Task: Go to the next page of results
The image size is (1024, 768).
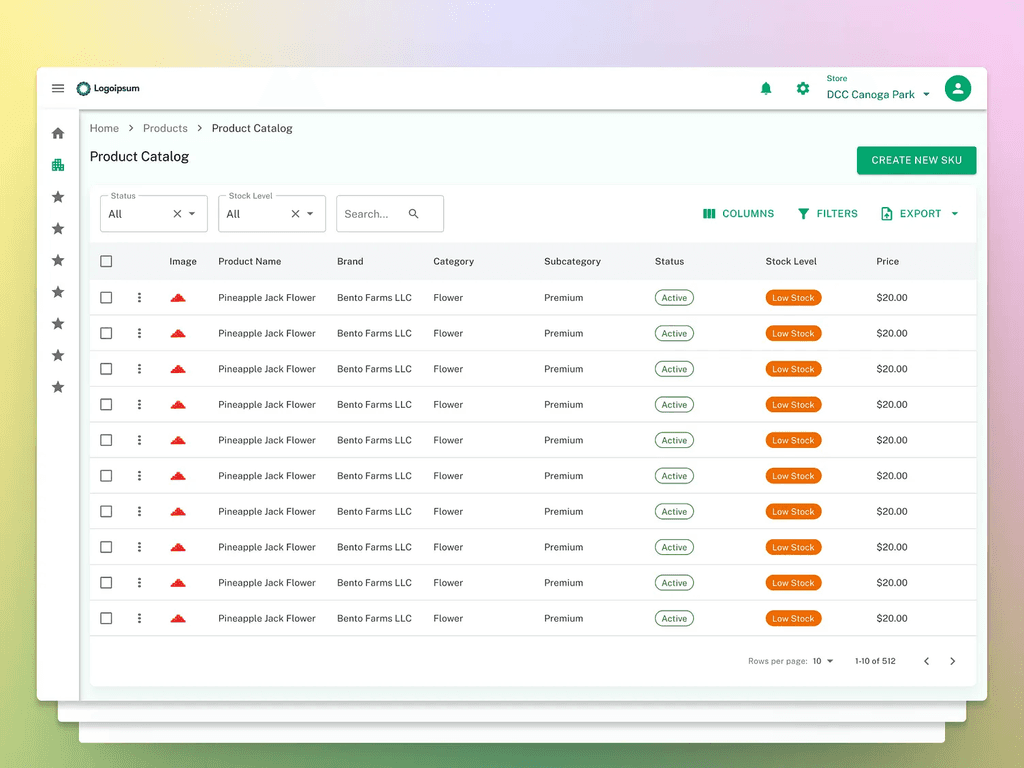Action: (952, 661)
